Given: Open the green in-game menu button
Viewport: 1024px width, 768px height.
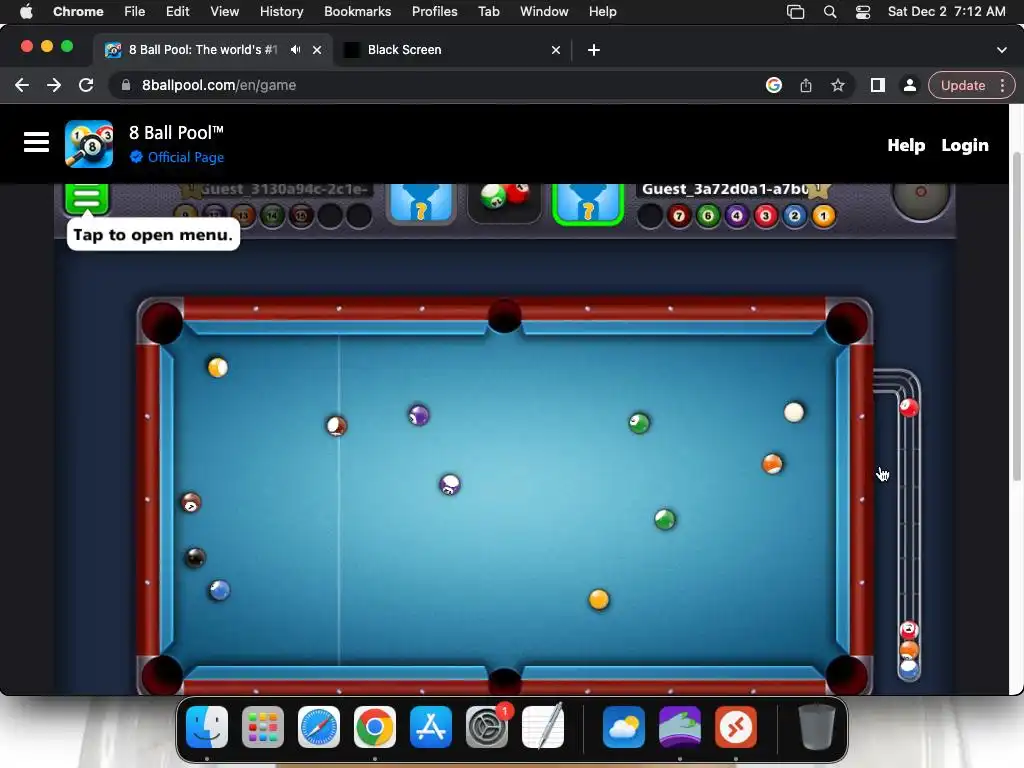Looking at the screenshot, I should (86, 199).
